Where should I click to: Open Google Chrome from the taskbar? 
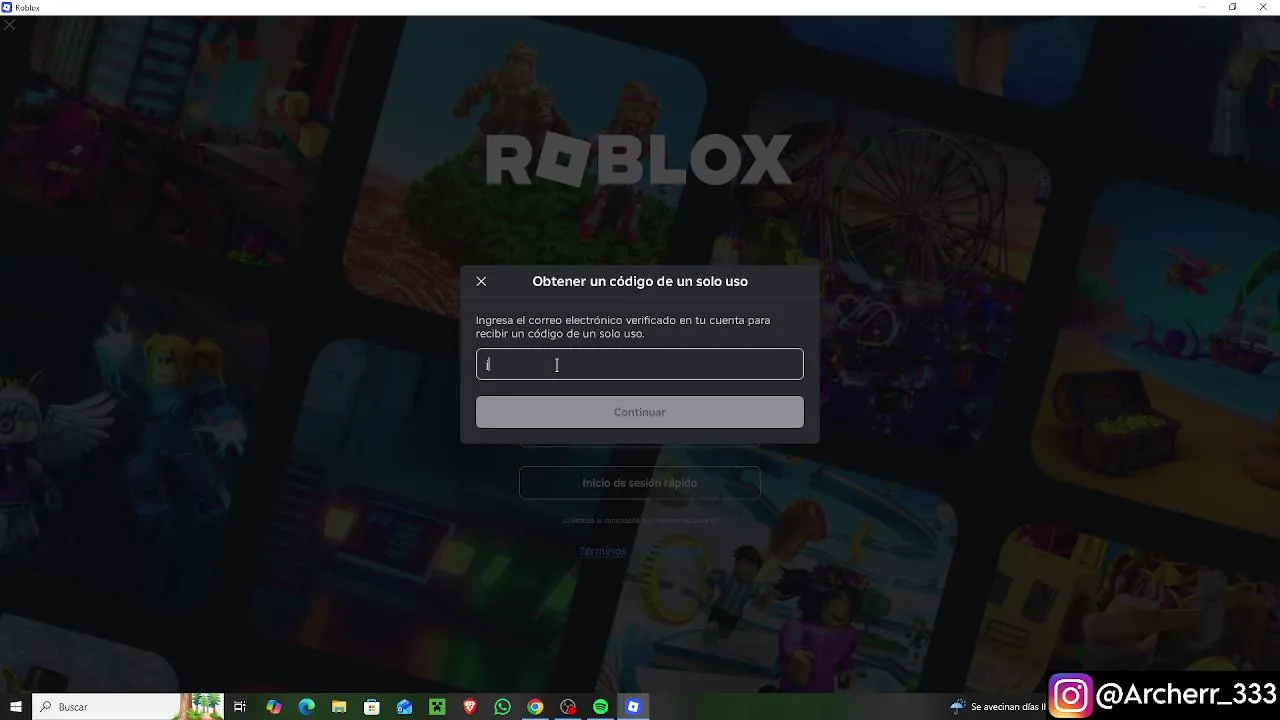pyautogui.click(x=535, y=707)
